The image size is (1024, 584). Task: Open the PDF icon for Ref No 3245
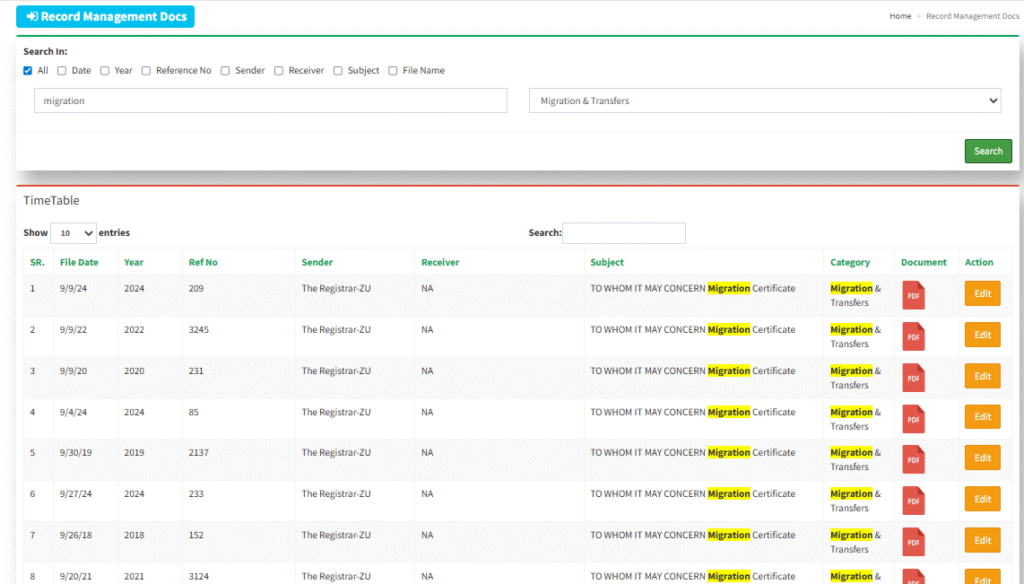click(913, 337)
